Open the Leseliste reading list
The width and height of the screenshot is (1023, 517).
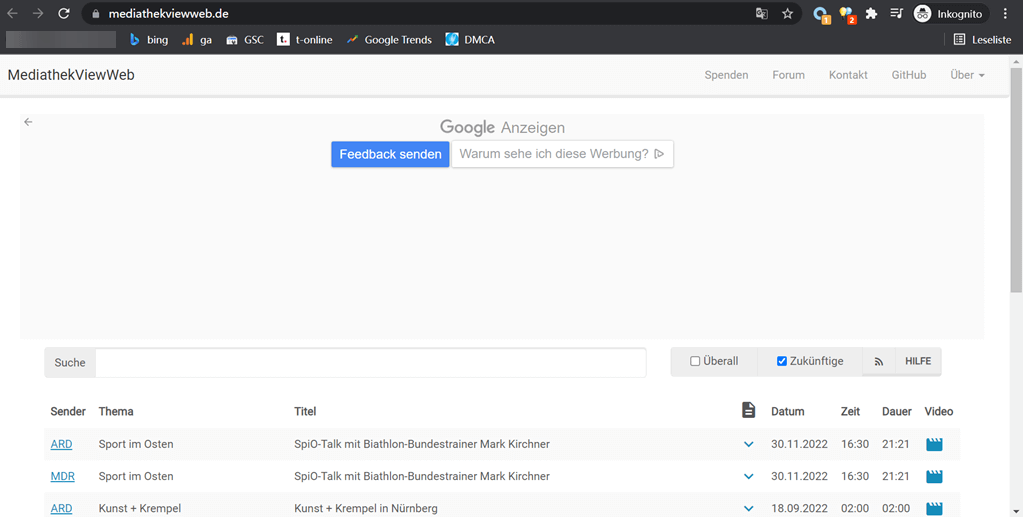click(983, 40)
